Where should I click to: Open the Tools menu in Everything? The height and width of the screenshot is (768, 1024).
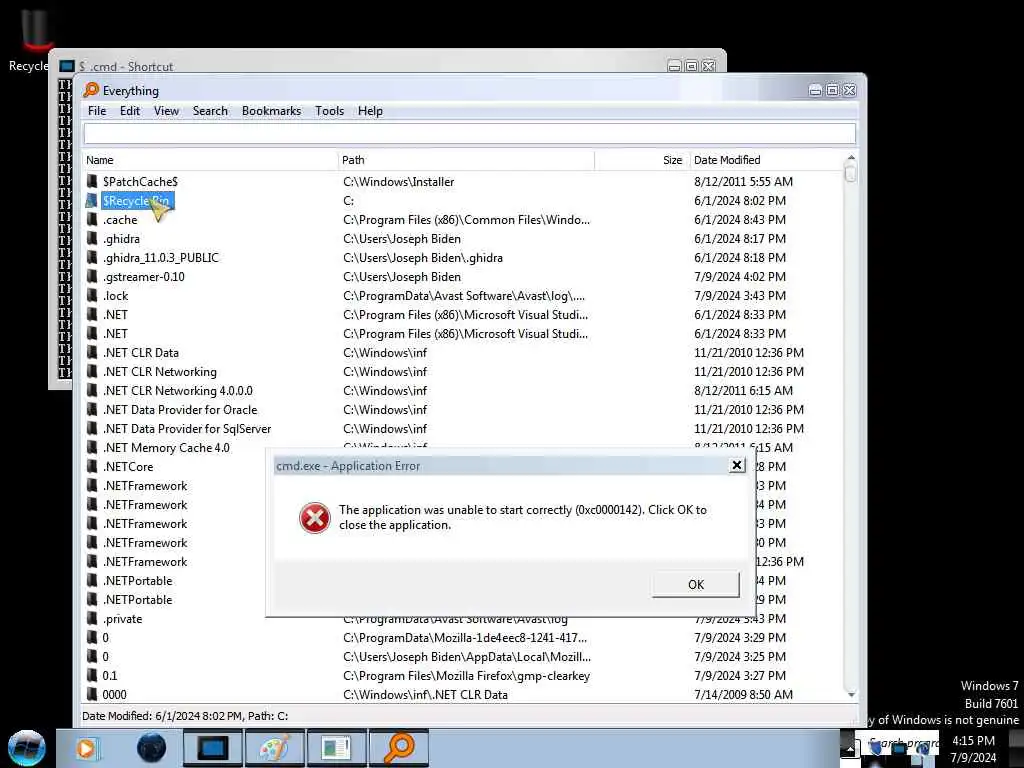point(329,111)
